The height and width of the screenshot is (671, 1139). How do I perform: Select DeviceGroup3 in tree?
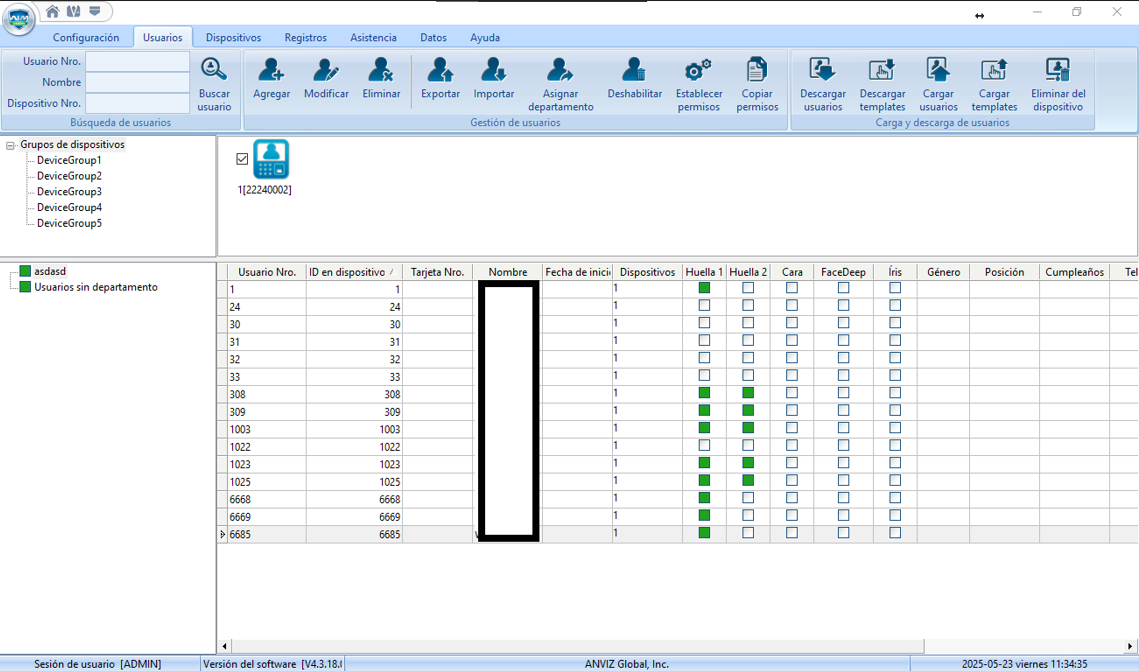tap(69, 192)
